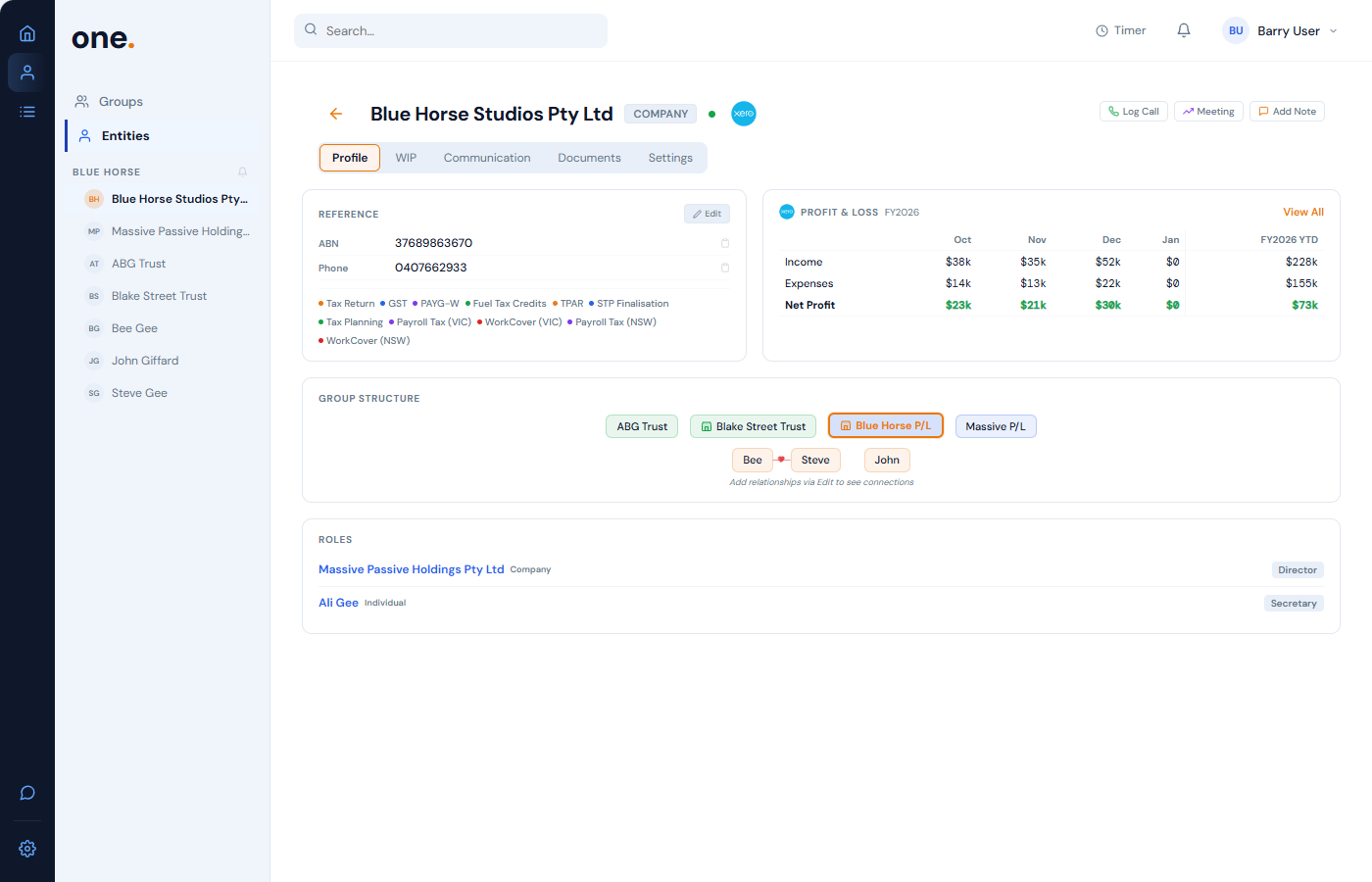1372x882 pixels.
Task: Open Barry User account dropdown
Action: [x=1280, y=30]
